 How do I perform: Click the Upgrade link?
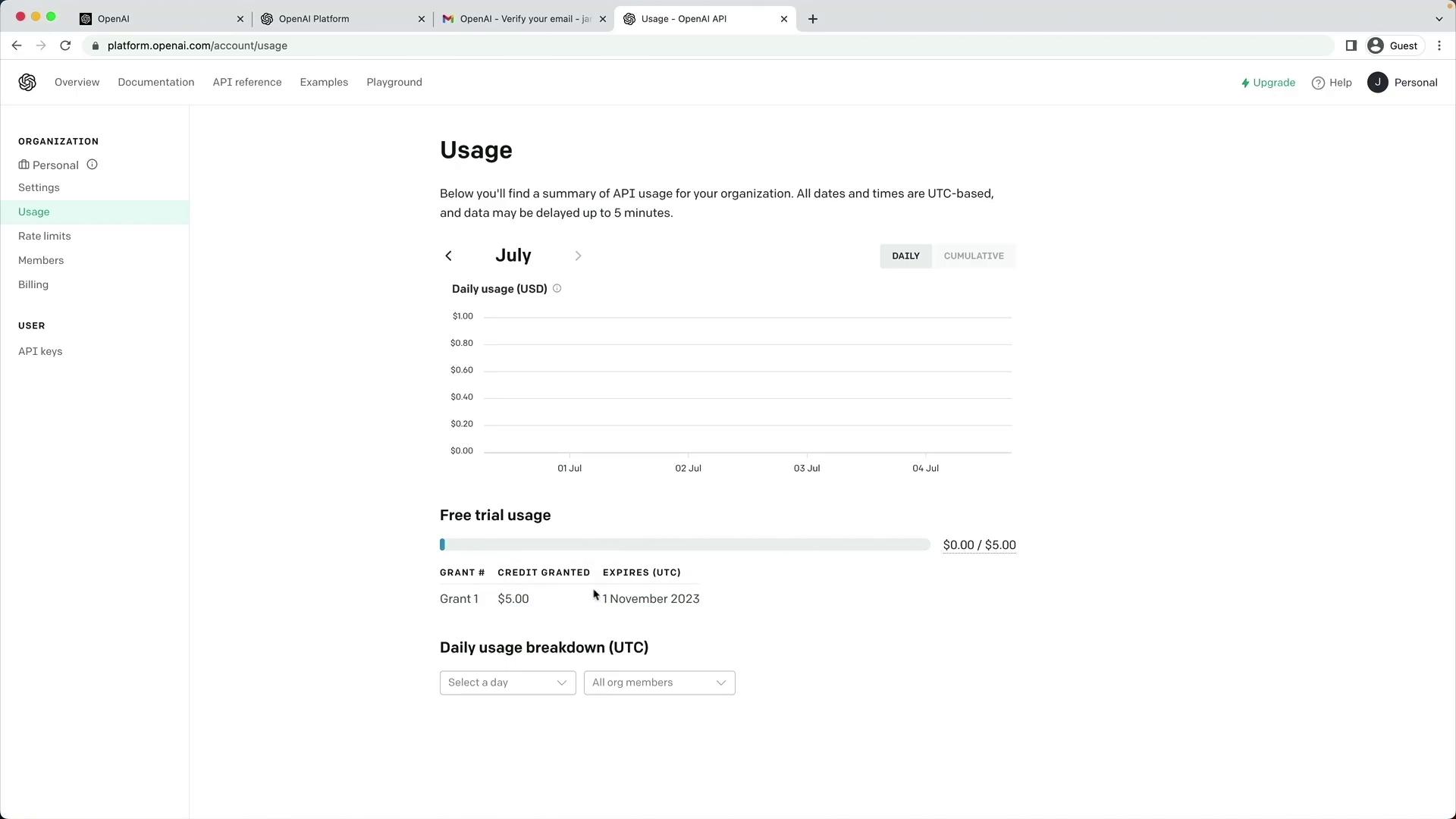pos(1268,83)
